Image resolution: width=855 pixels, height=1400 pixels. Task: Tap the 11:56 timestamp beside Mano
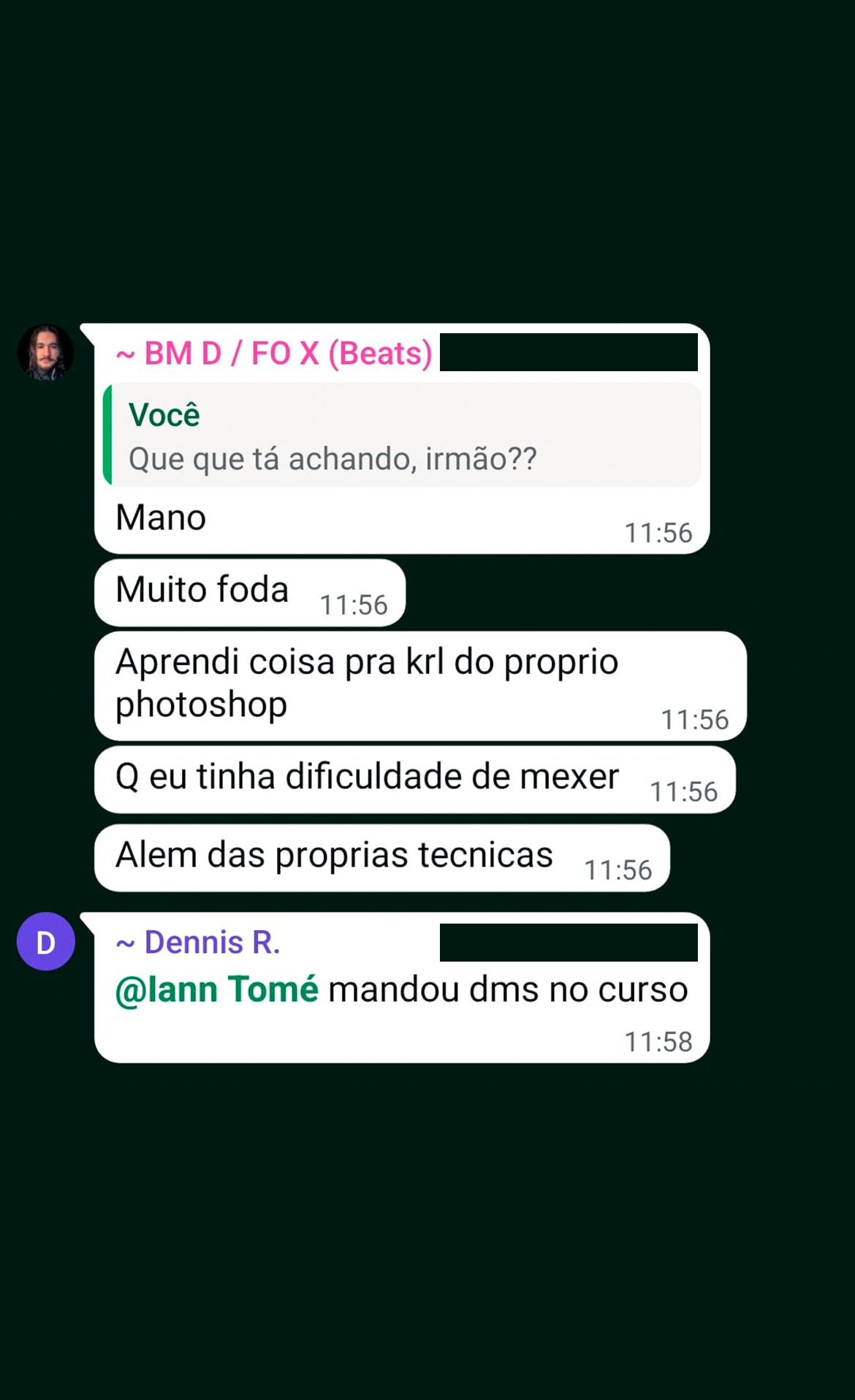coord(658,533)
